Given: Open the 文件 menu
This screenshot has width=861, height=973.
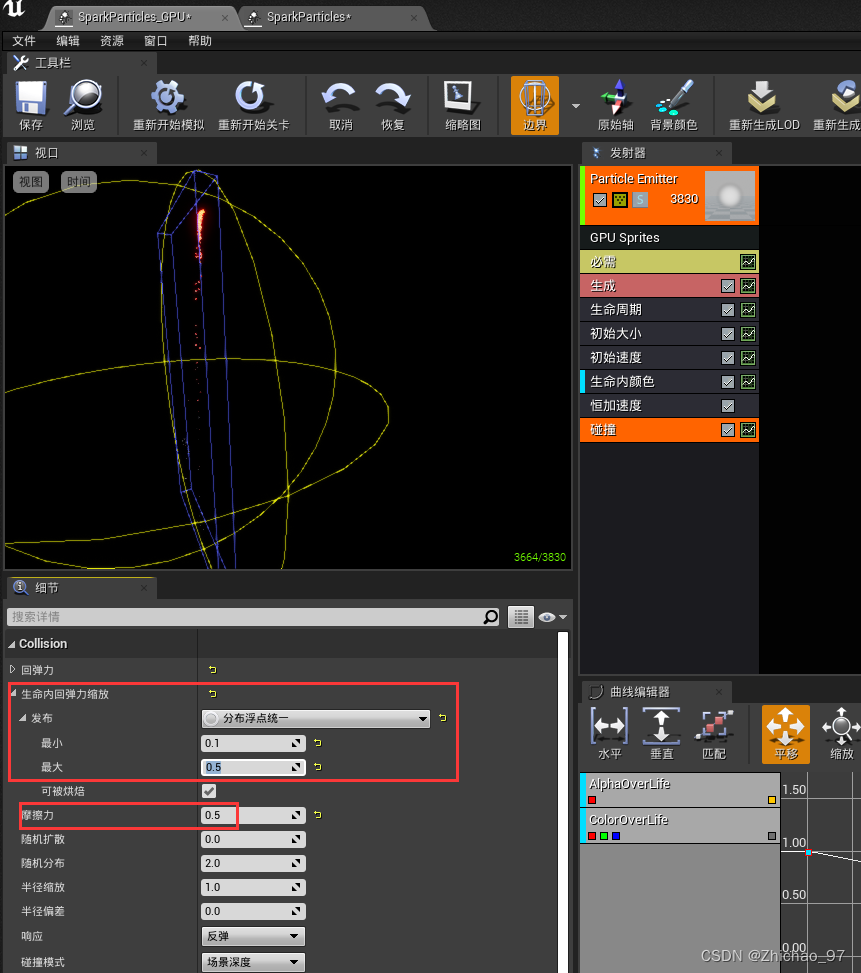Looking at the screenshot, I should [x=24, y=41].
